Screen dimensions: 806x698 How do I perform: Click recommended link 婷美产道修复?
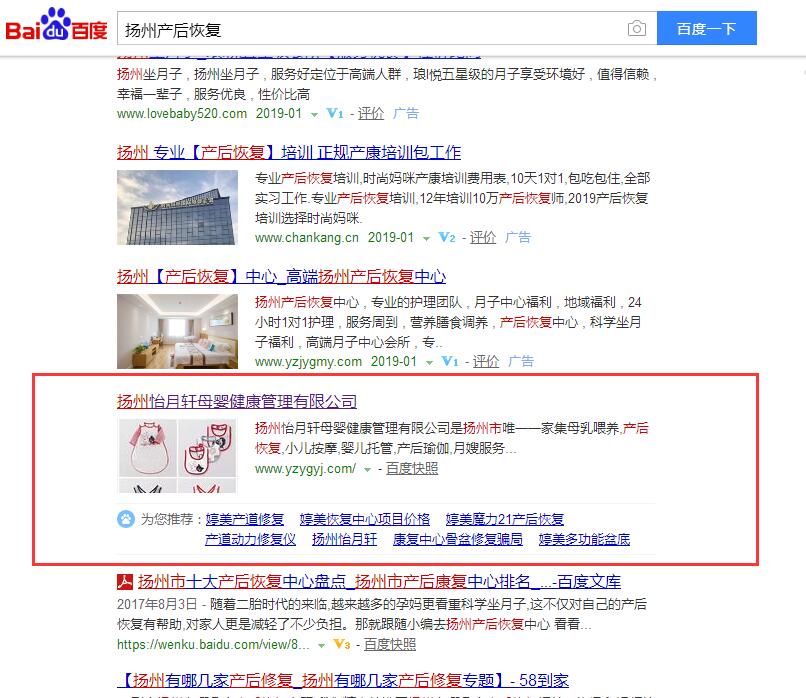tap(245, 519)
